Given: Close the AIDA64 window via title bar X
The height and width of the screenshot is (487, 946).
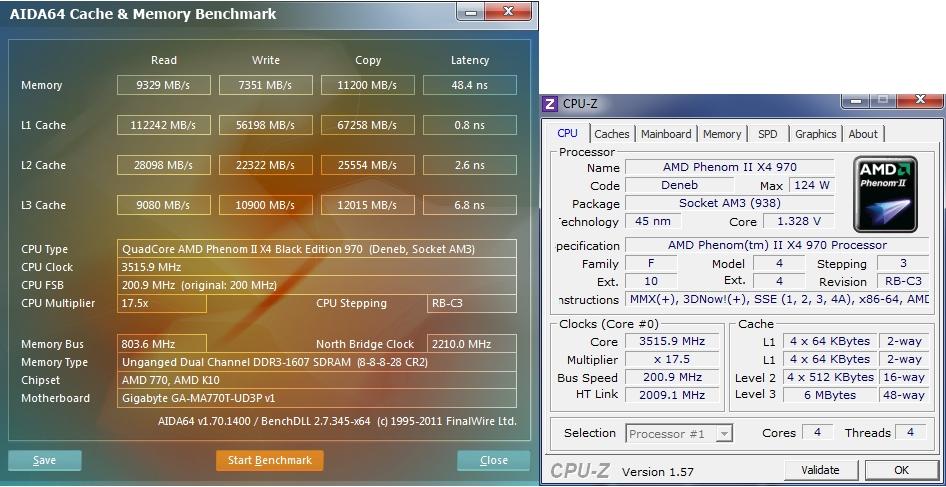Looking at the screenshot, I should 508,11.
